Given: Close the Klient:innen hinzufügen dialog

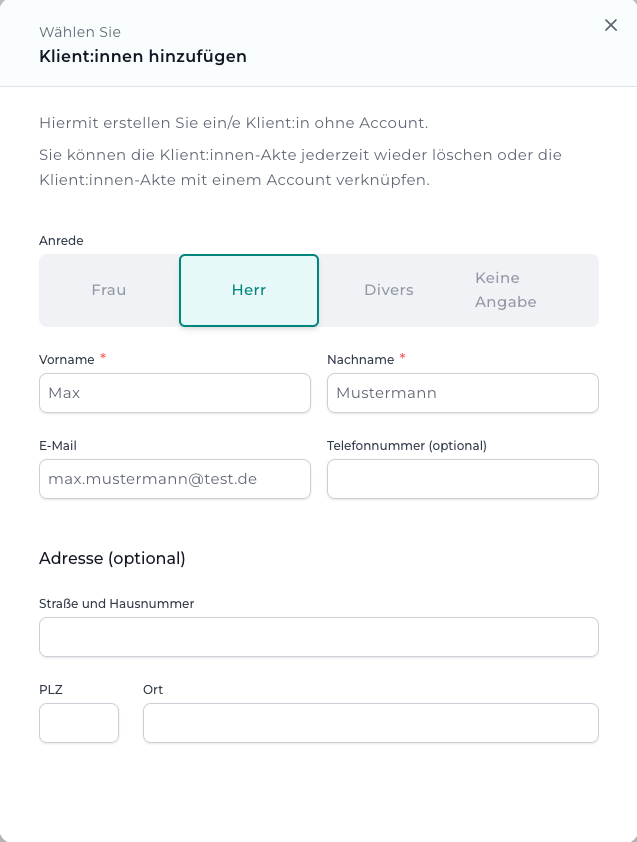Looking at the screenshot, I should pos(611,25).
